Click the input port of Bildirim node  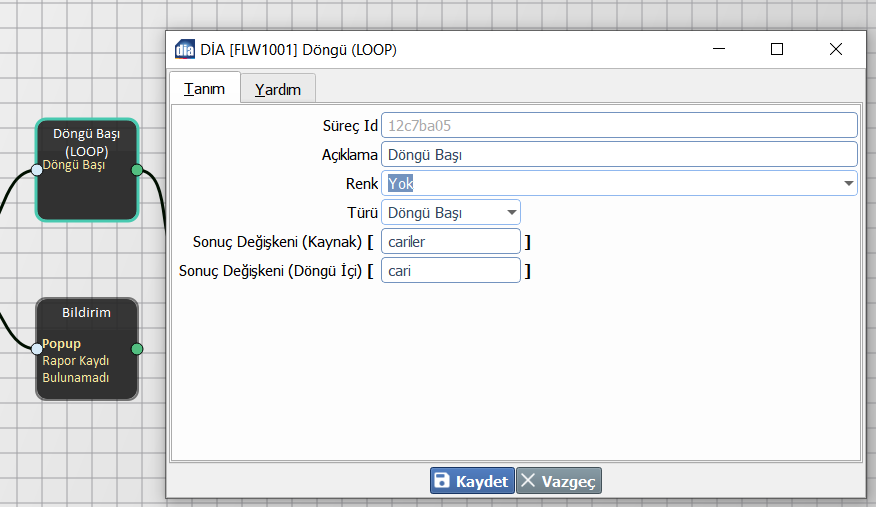37,349
